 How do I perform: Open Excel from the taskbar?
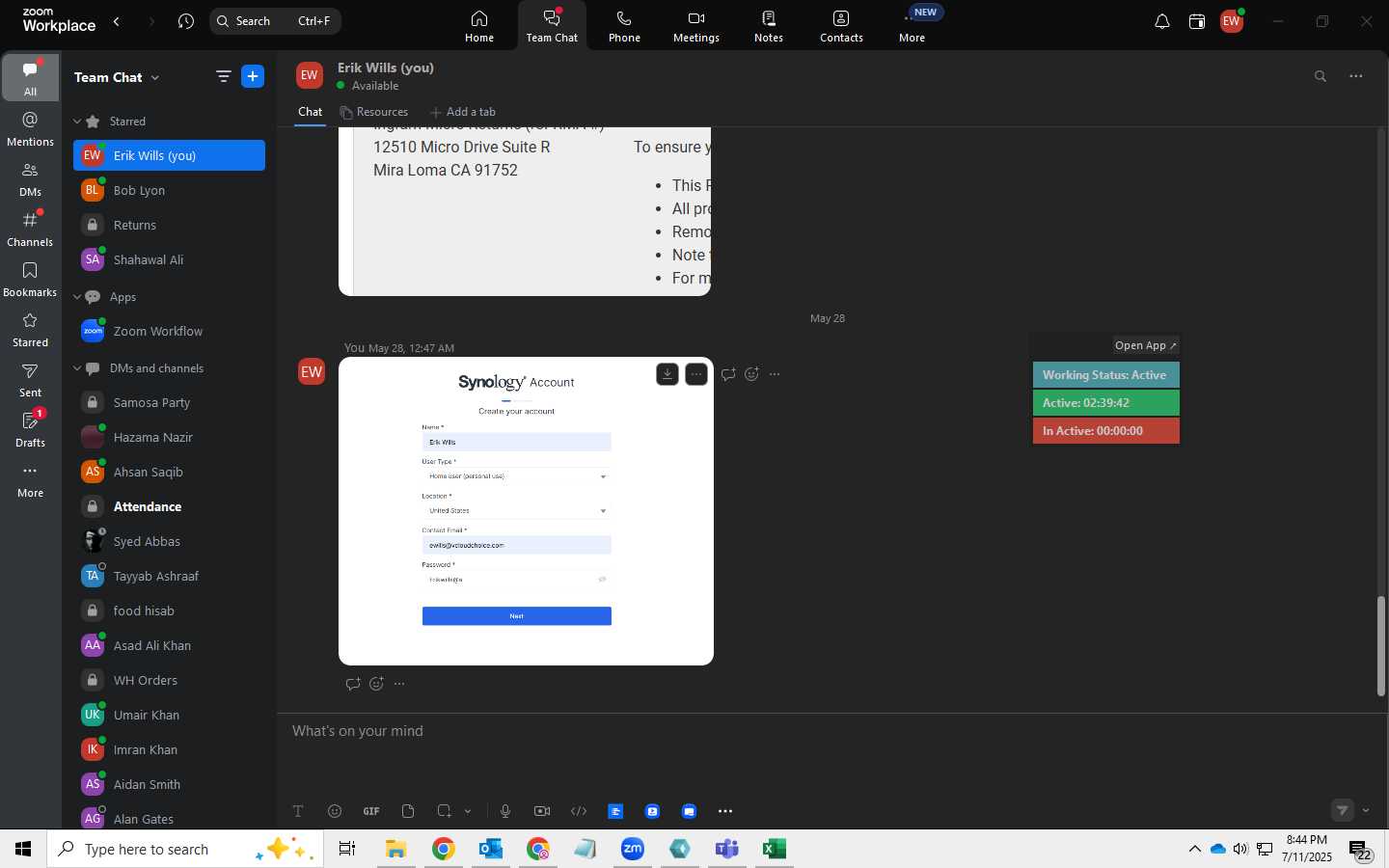tap(774, 849)
